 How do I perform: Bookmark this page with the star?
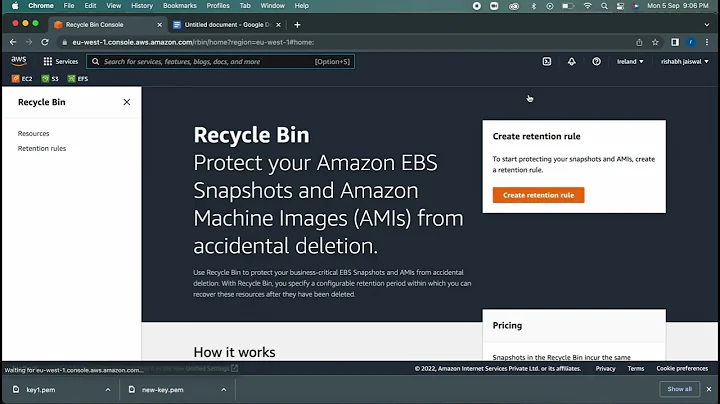click(x=655, y=42)
